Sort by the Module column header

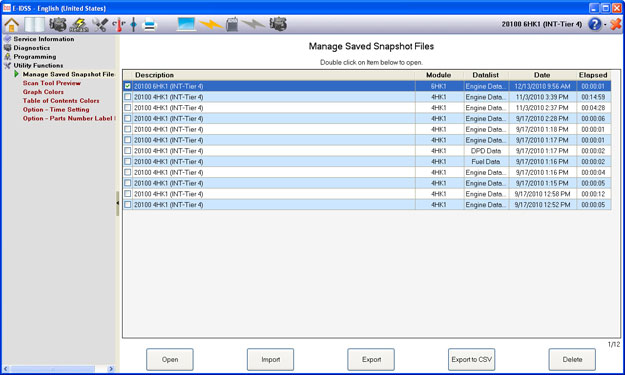(438, 75)
